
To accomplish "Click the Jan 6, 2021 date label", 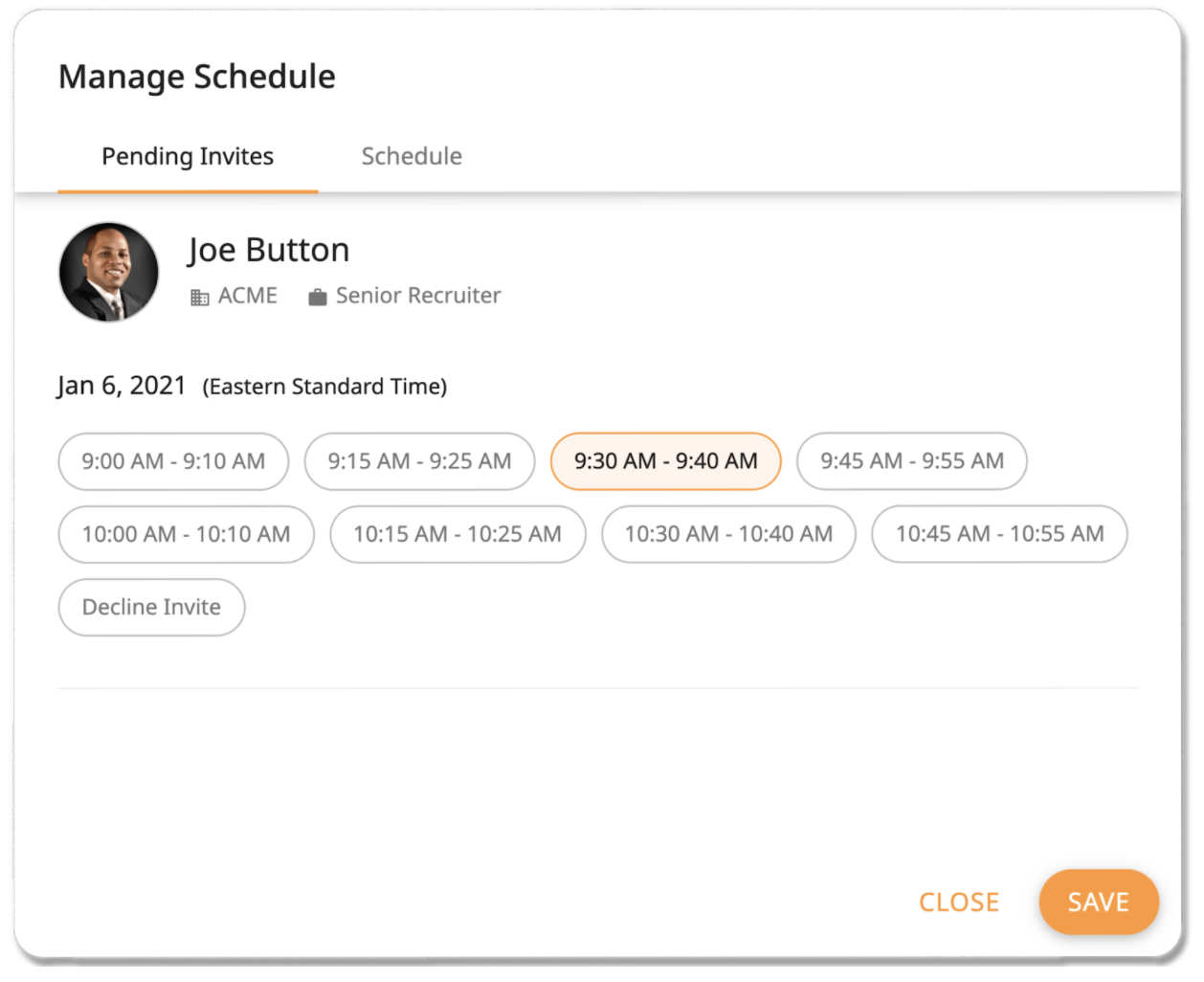I will [122, 386].
